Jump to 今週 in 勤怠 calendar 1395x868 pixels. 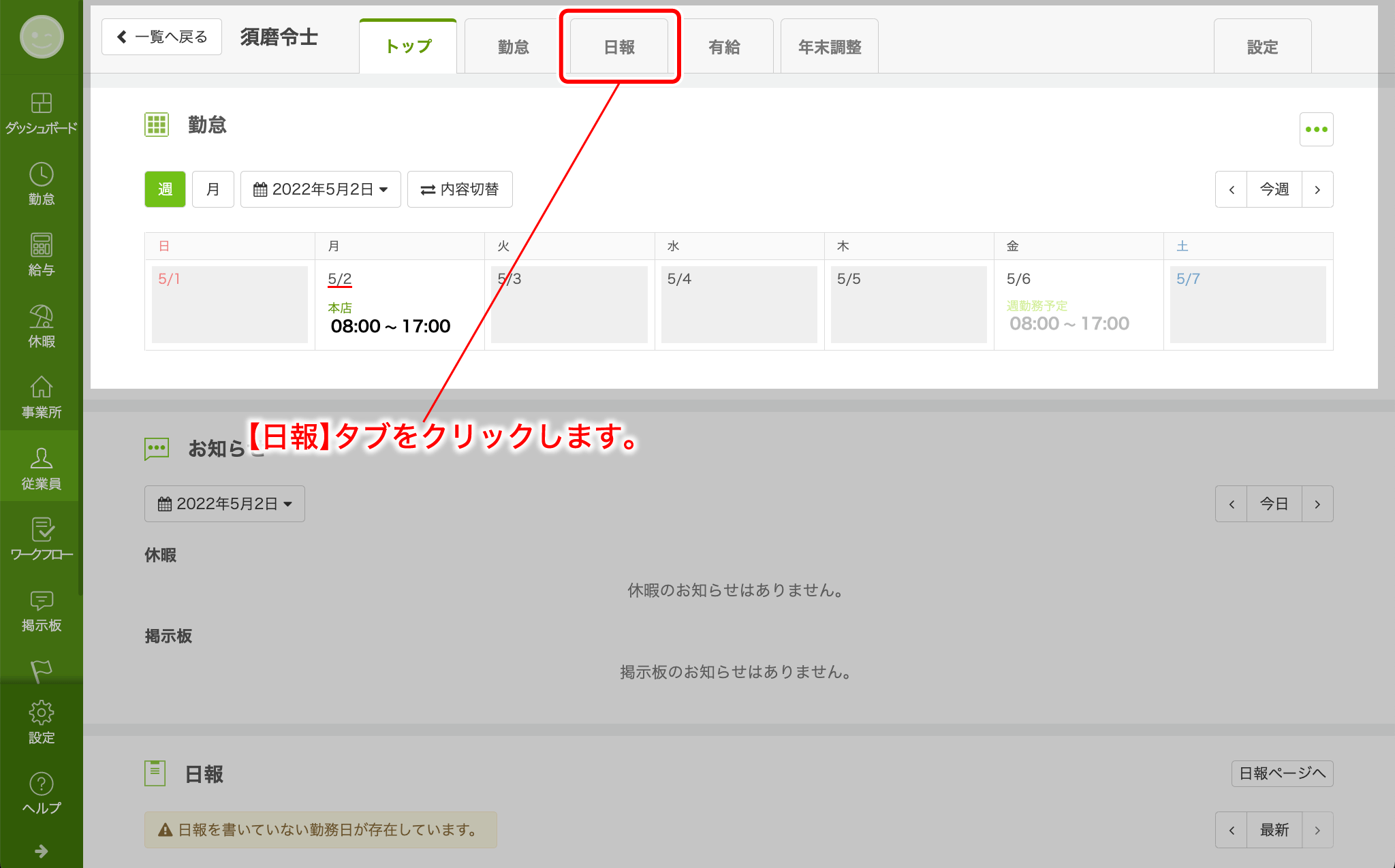[1274, 189]
